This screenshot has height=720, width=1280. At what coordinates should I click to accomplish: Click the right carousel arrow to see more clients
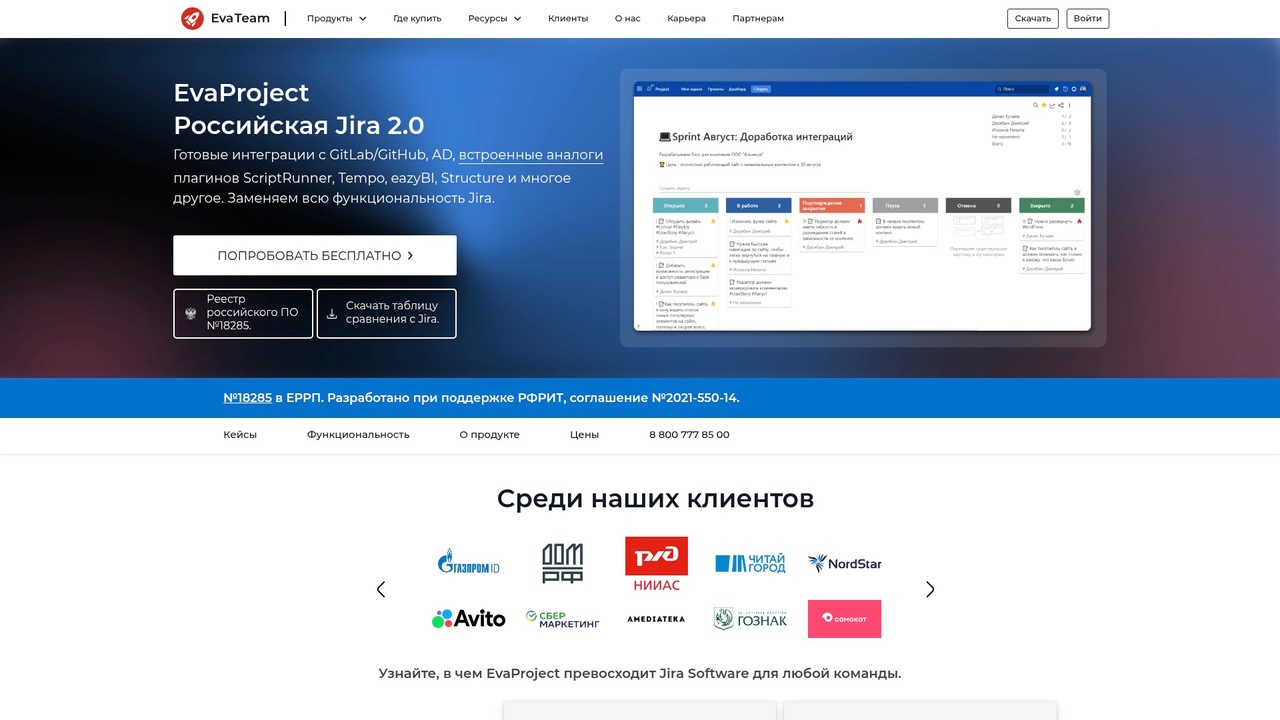pyautogui.click(x=929, y=589)
